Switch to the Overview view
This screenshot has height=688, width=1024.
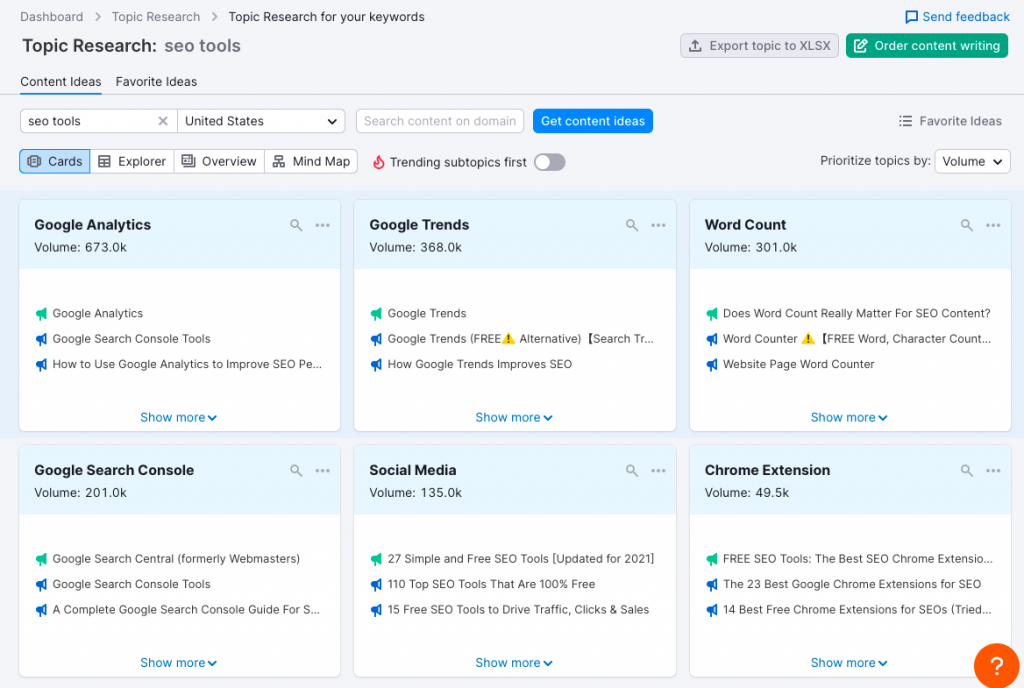[218, 161]
